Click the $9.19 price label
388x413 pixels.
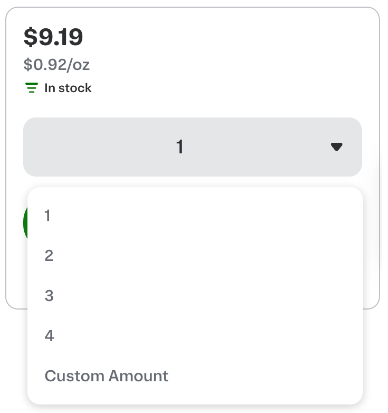(x=53, y=37)
